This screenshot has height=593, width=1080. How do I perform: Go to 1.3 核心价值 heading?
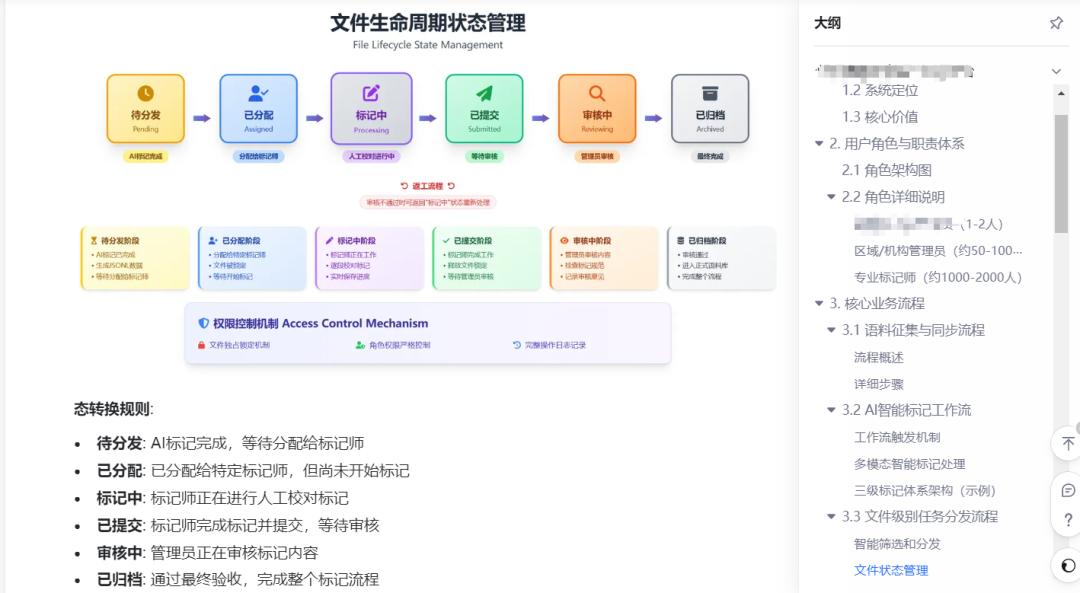tap(879, 117)
